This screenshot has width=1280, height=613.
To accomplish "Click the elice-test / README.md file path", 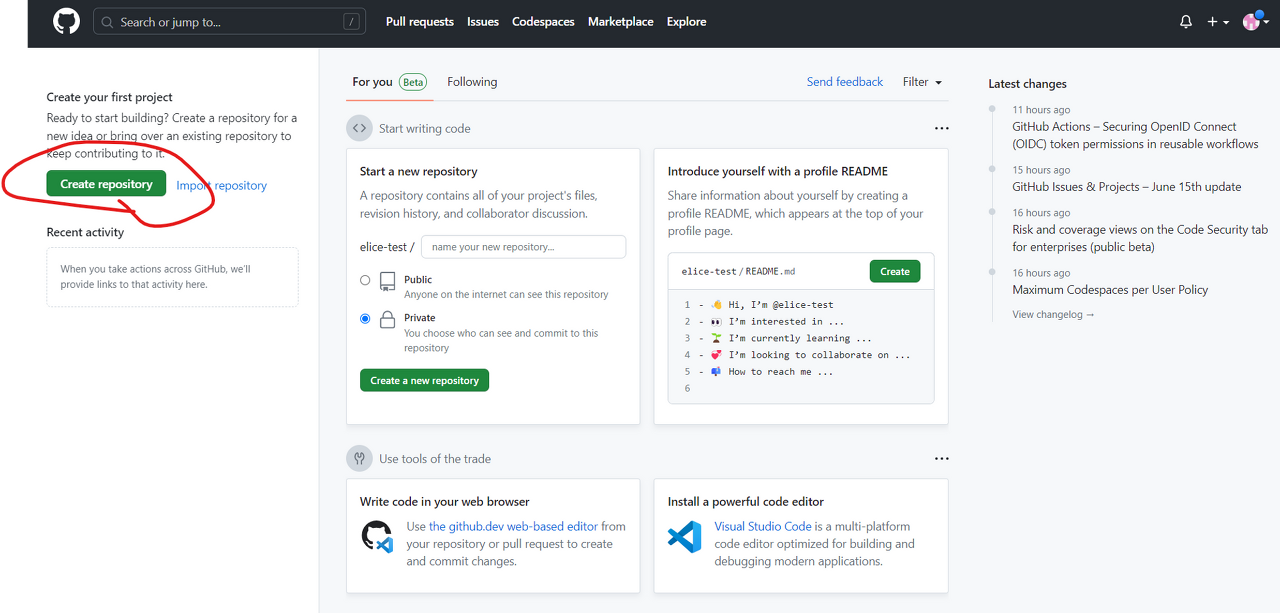I will (738, 271).
